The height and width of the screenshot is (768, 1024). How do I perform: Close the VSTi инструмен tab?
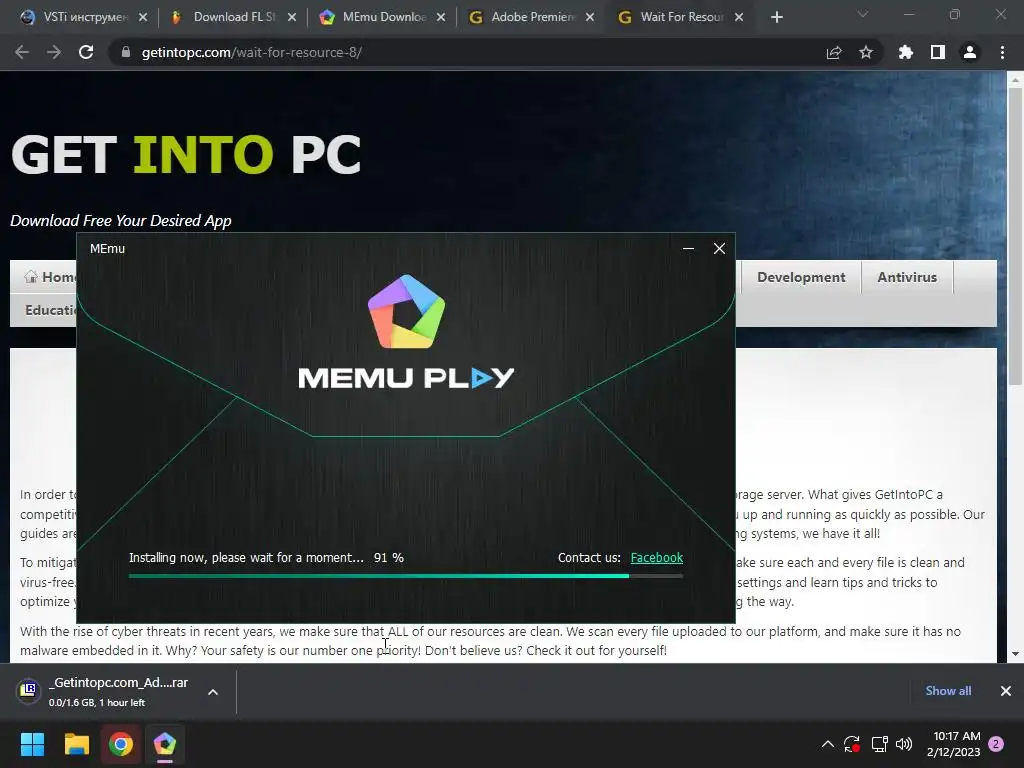143,17
